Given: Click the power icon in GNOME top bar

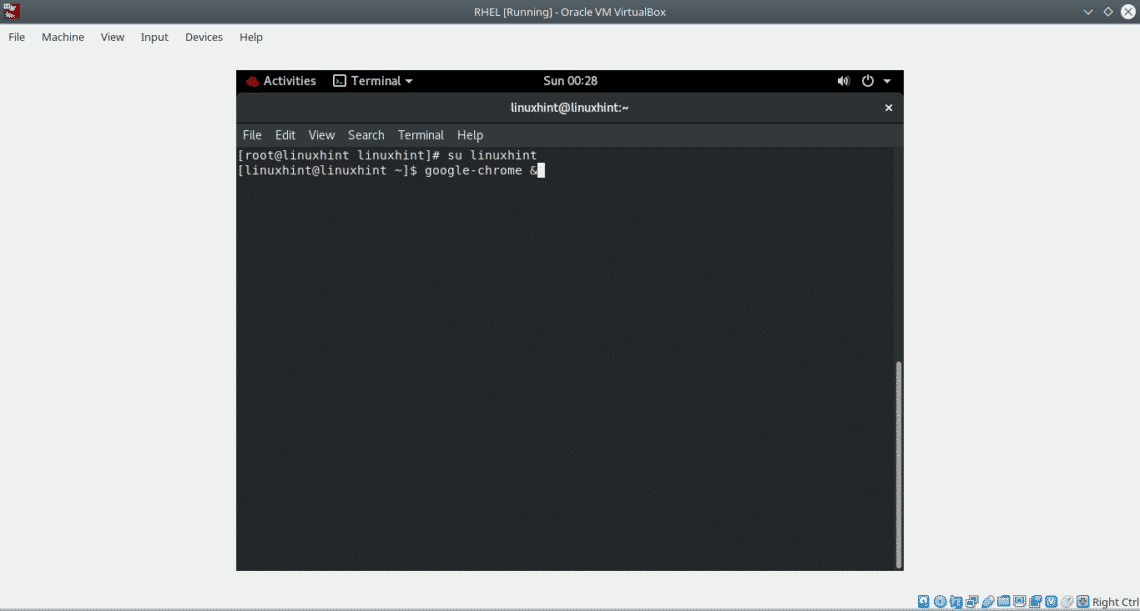Looking at the screenshot, I should (x=867, y=81).
